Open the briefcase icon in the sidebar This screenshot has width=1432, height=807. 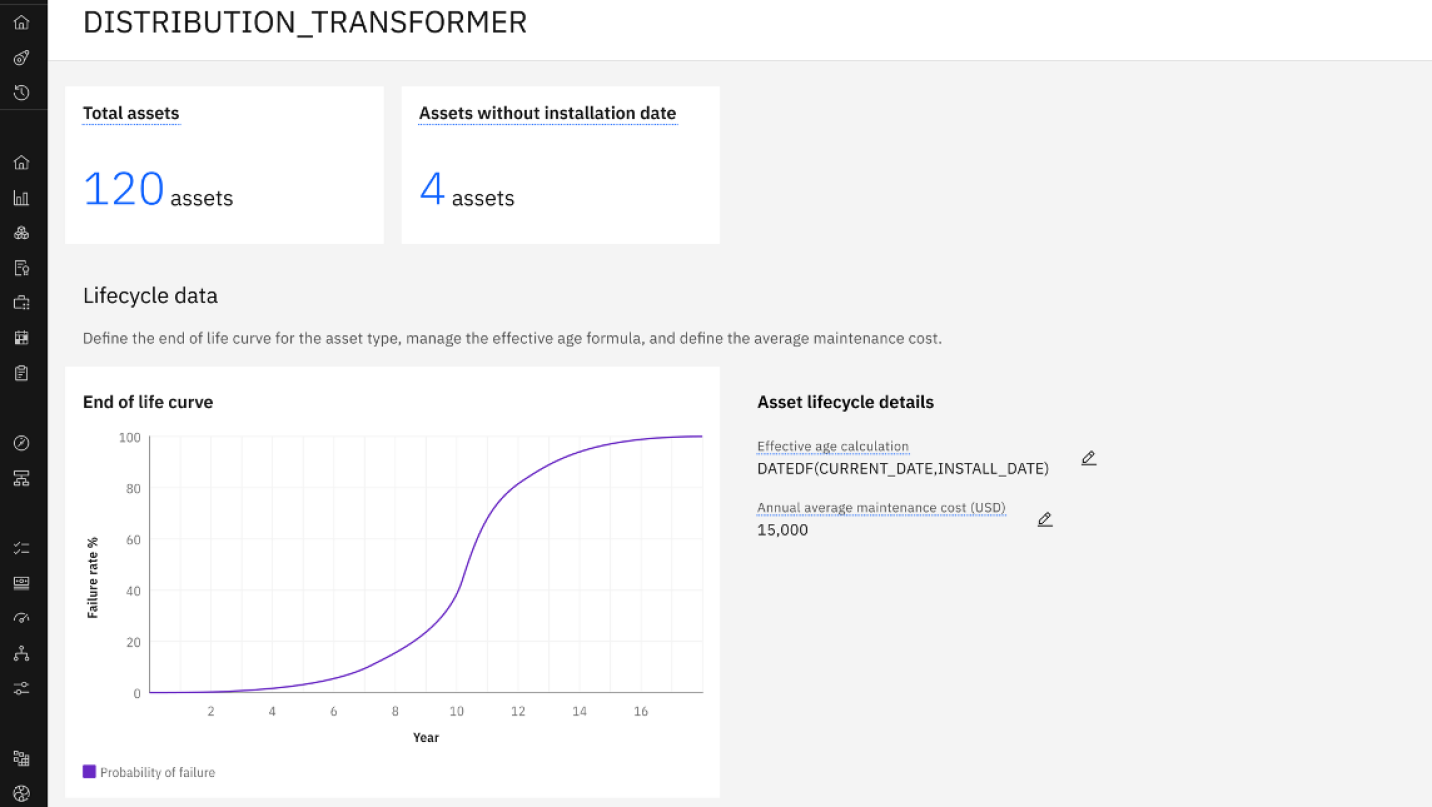(21, 303)
